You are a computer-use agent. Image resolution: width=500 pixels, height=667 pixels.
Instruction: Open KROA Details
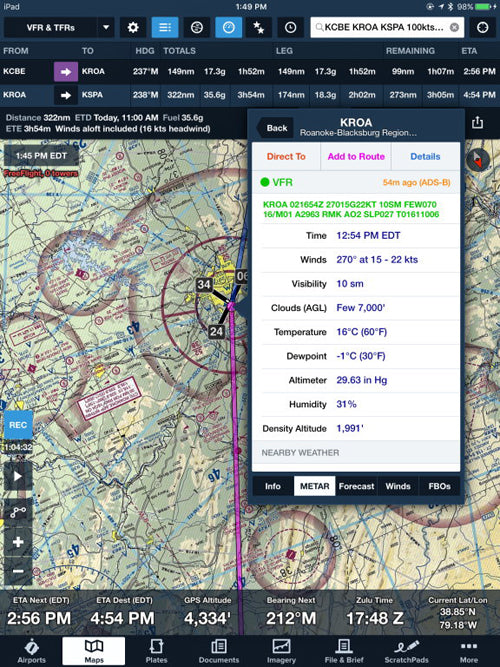(x=425, y=157)
